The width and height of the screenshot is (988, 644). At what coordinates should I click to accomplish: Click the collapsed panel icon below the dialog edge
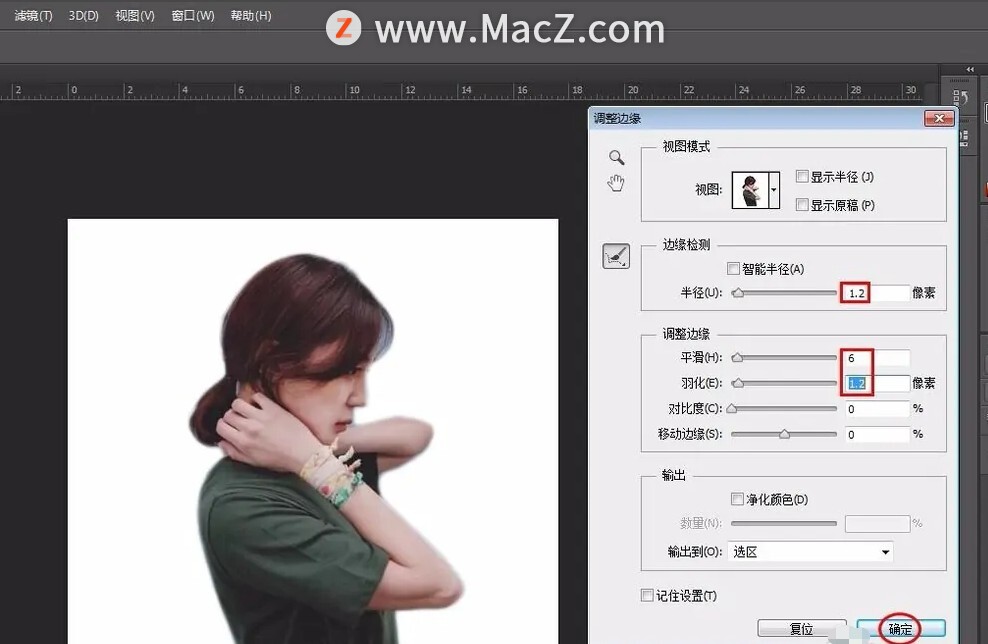click(962, 138)
